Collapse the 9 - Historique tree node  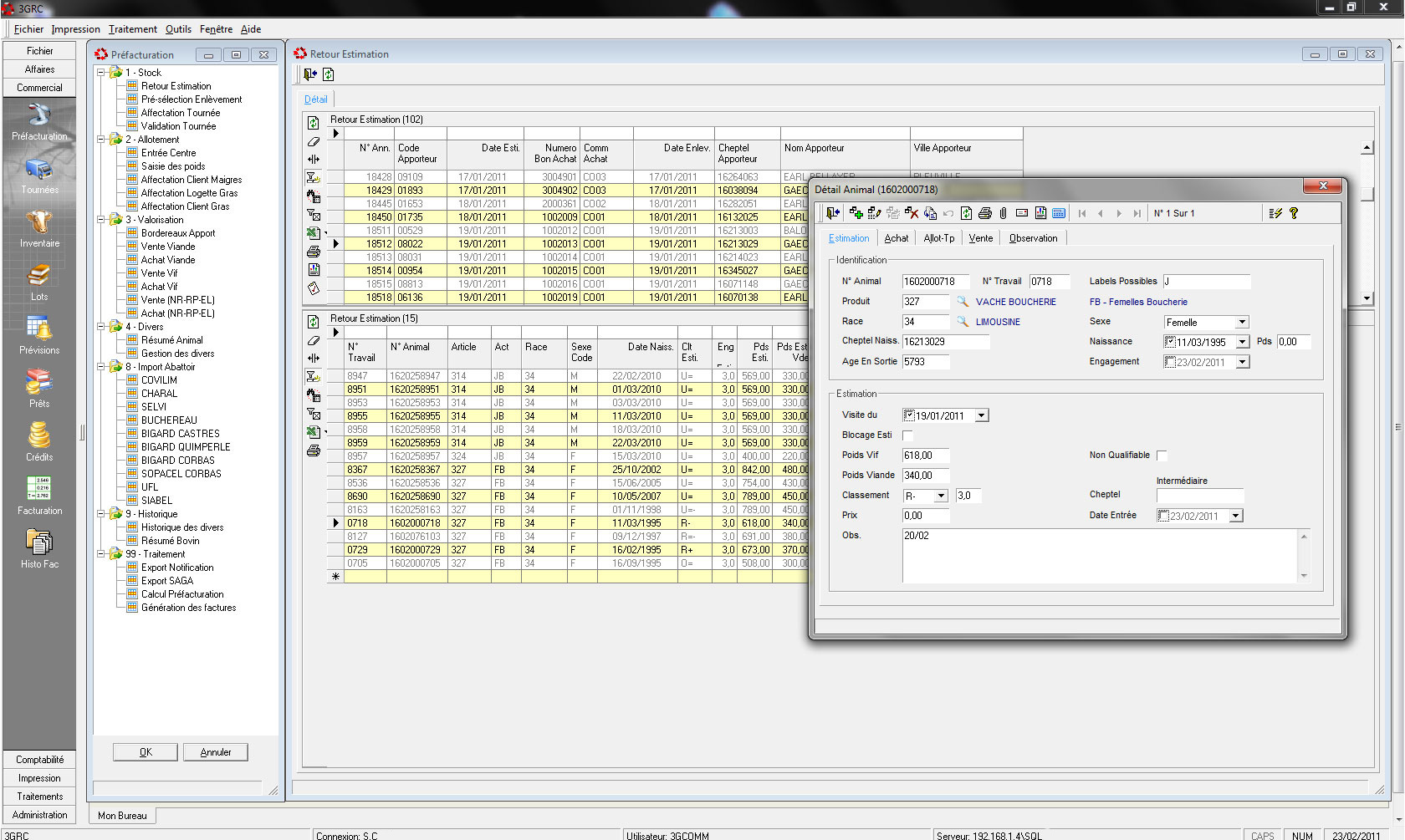[x=101, y=514]
